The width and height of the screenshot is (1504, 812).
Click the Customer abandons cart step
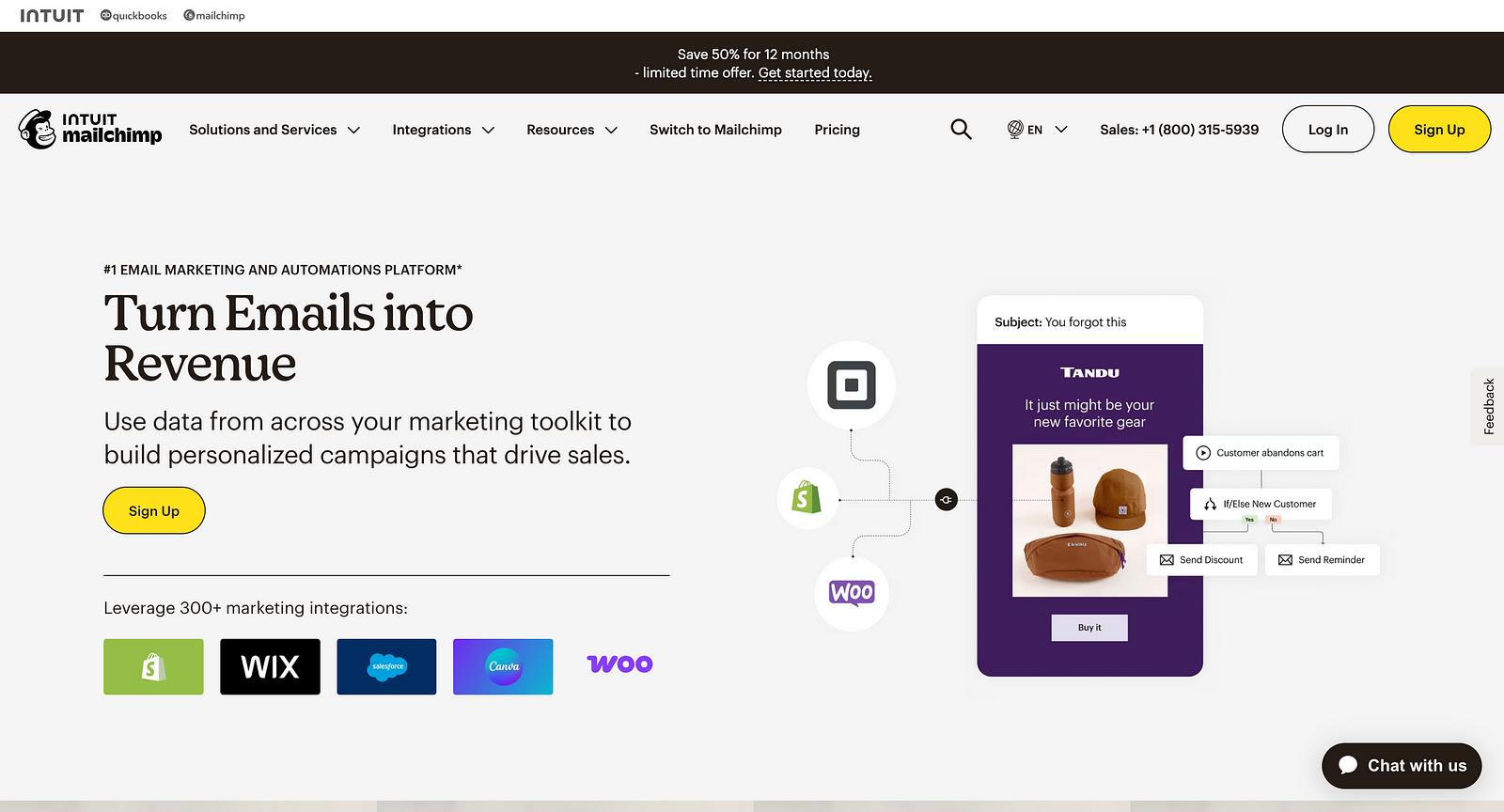[1261, 453]
